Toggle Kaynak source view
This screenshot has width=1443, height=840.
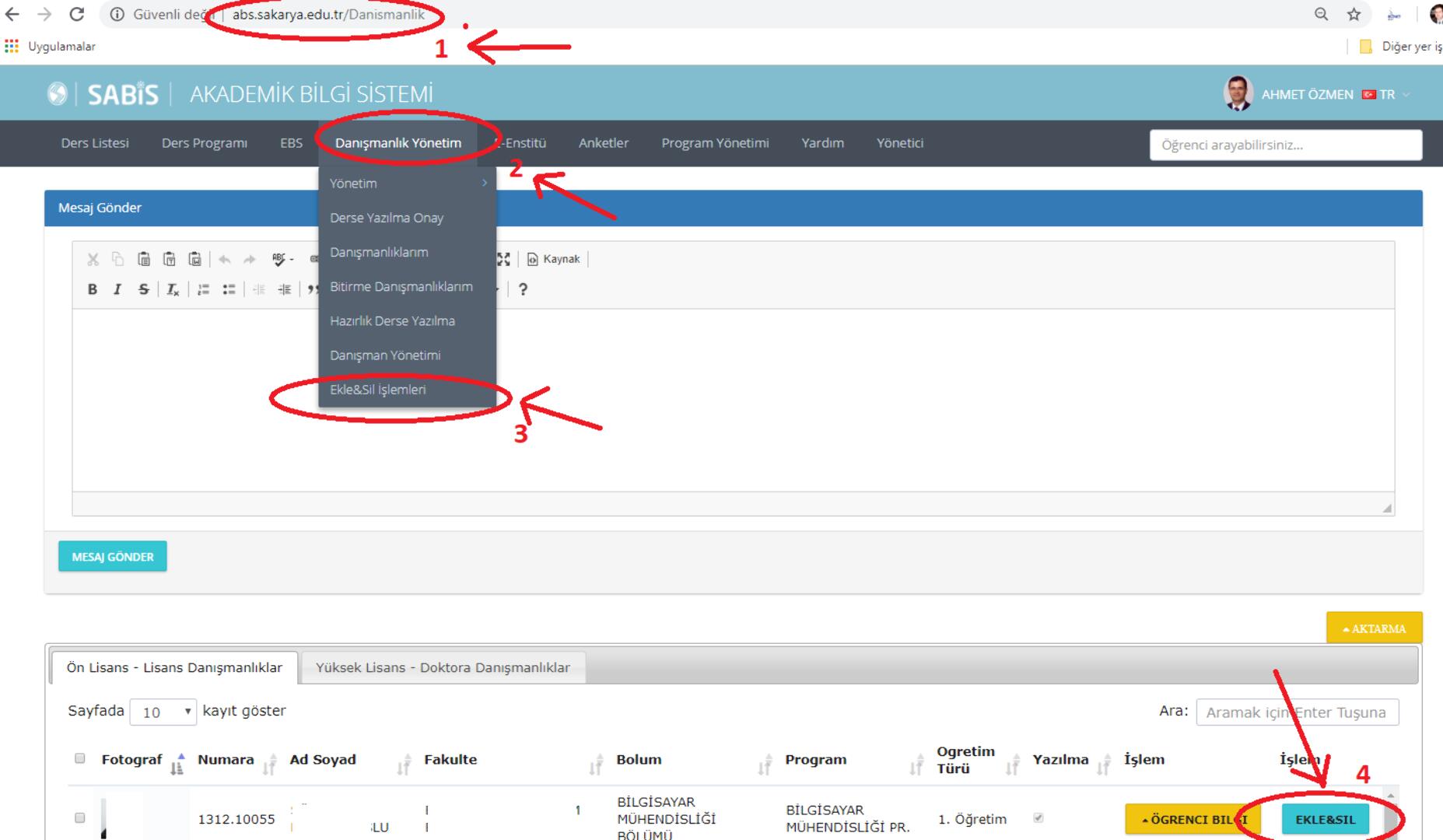[554, 259]
